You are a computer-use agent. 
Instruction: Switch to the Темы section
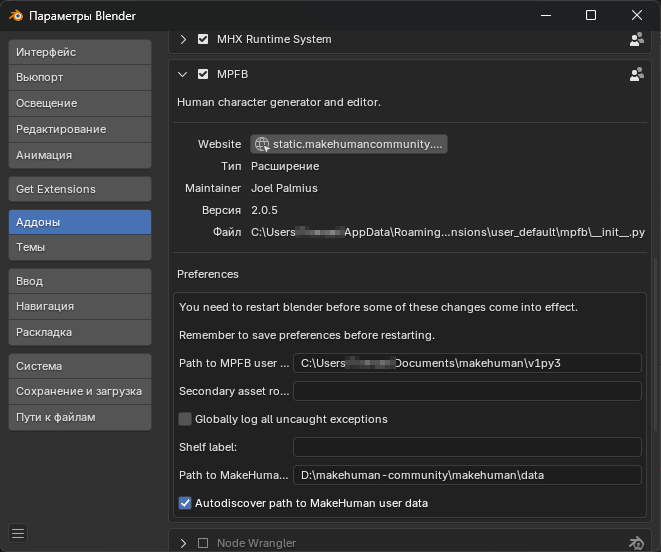pyautogui.click(x=80, y=247)
